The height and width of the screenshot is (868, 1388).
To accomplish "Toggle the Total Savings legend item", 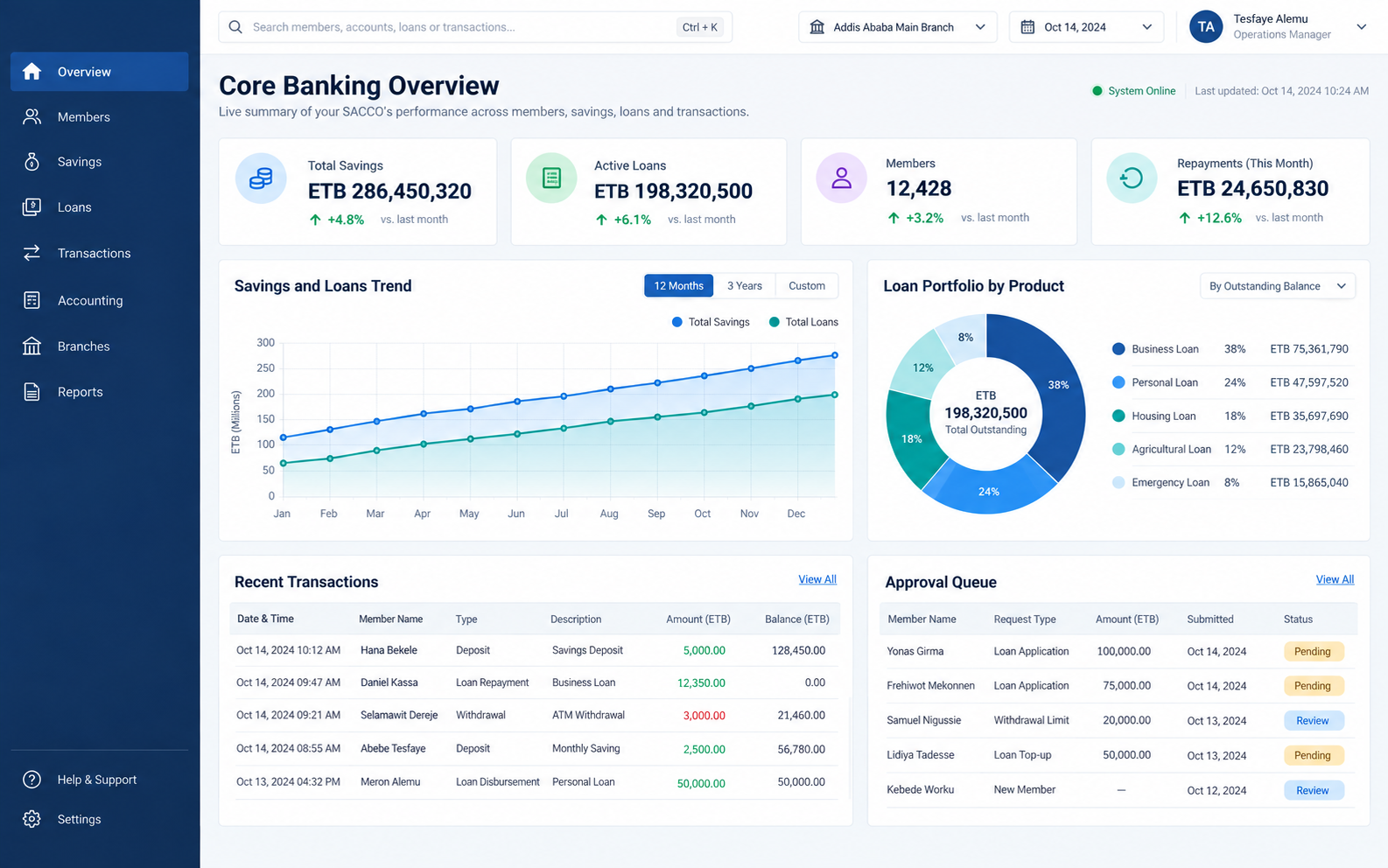I will (711, 322).
